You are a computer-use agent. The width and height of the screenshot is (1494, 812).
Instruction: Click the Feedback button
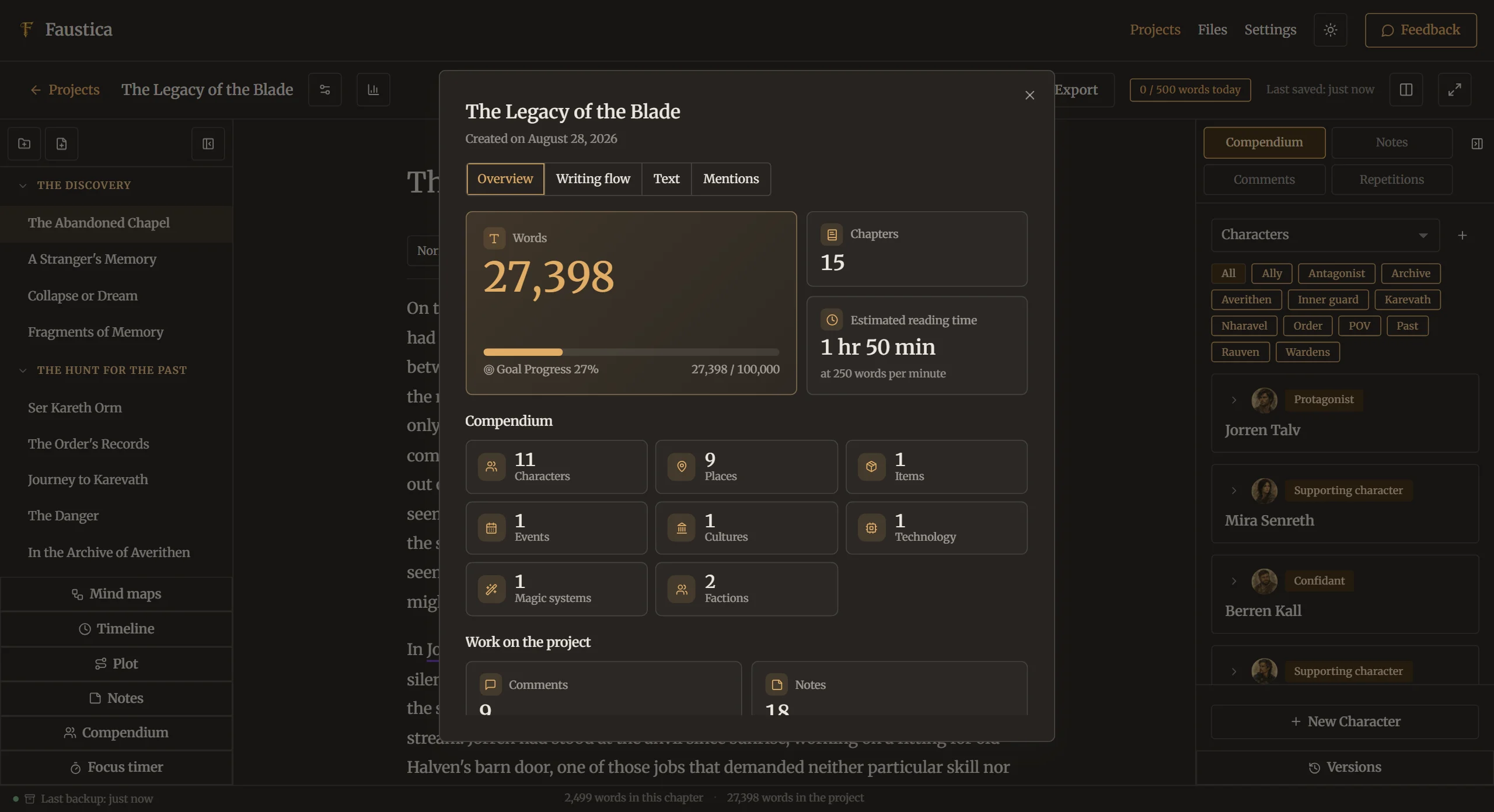pyautogui.click(x=1420, y=30)
